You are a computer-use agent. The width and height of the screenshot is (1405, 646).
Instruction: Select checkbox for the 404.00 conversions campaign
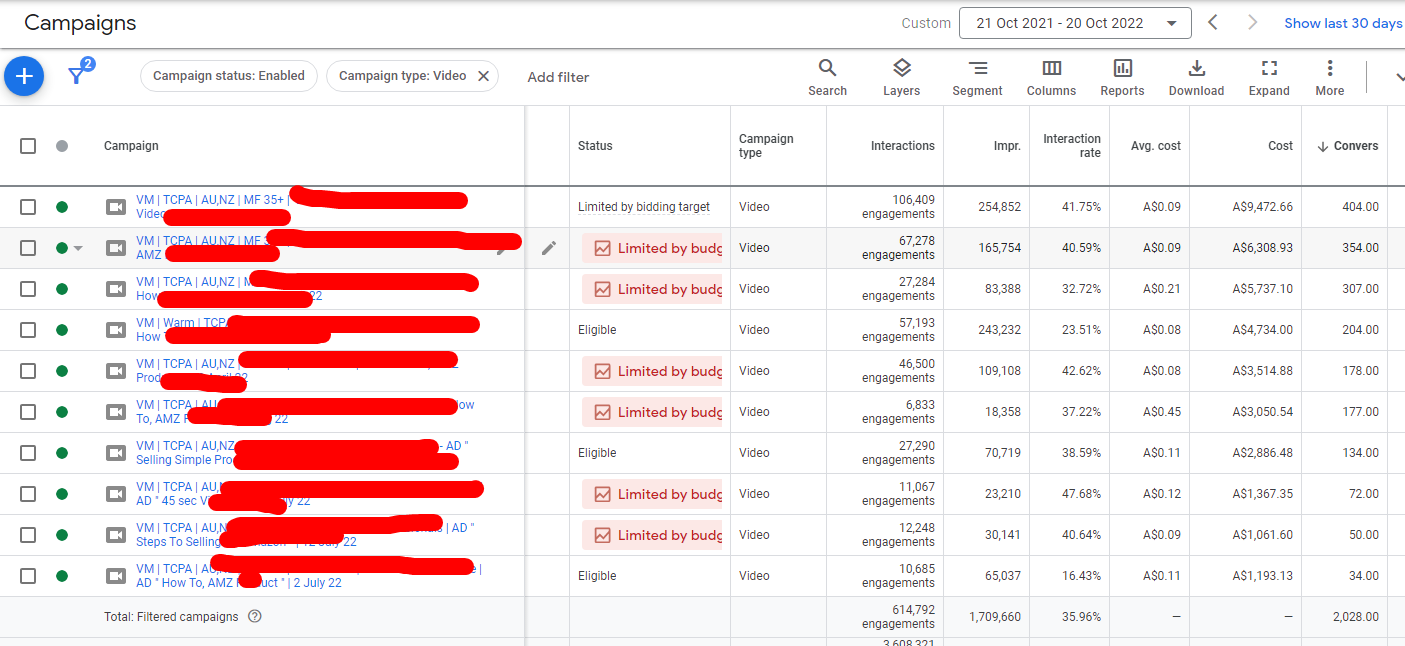click(28, 207)
